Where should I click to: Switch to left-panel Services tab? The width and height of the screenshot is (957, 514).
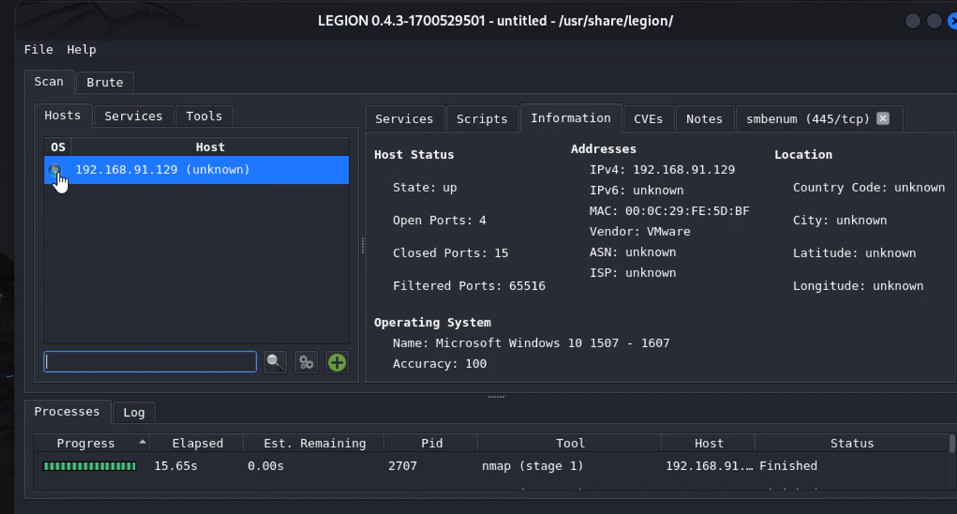(x=133, y=116)
